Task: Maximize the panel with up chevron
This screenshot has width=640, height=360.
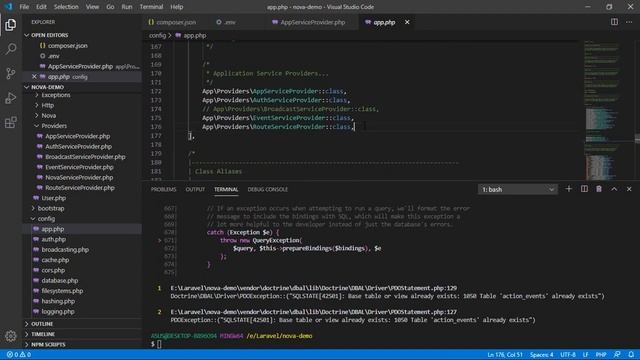Action: [614, 189]
